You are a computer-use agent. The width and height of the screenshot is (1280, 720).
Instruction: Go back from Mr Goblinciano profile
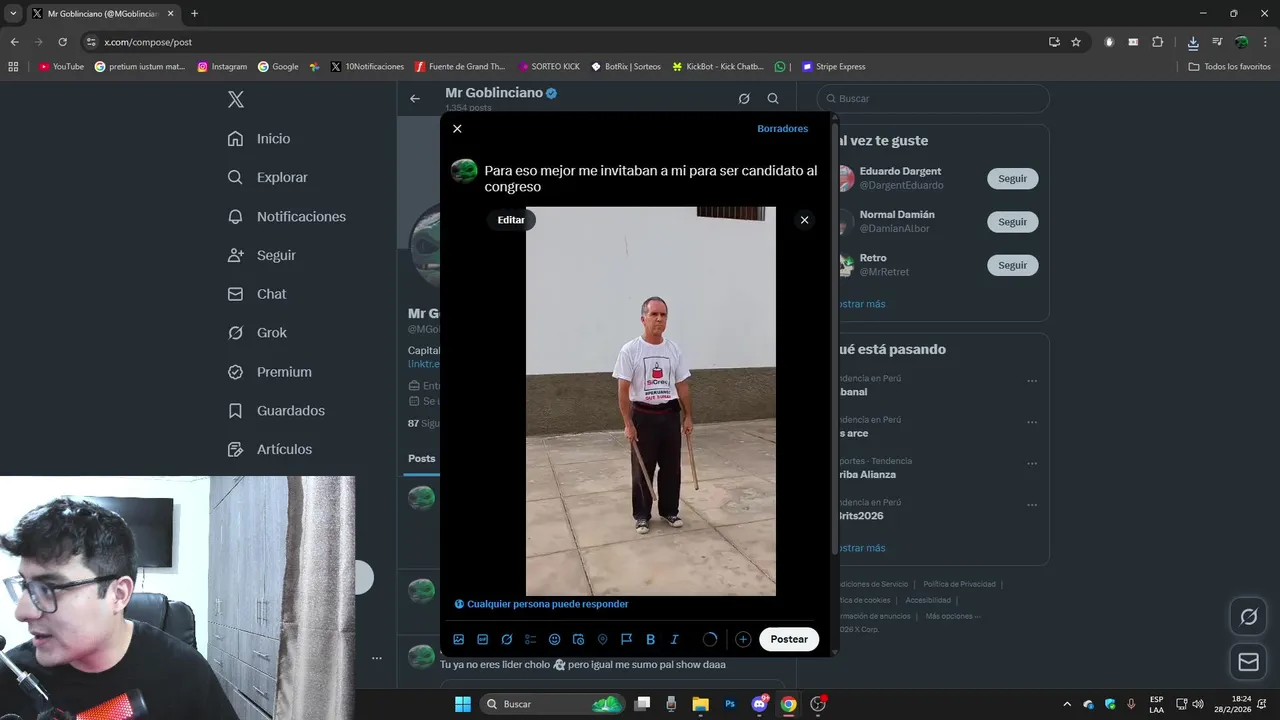pyautogui.click(x=415, y=99)
